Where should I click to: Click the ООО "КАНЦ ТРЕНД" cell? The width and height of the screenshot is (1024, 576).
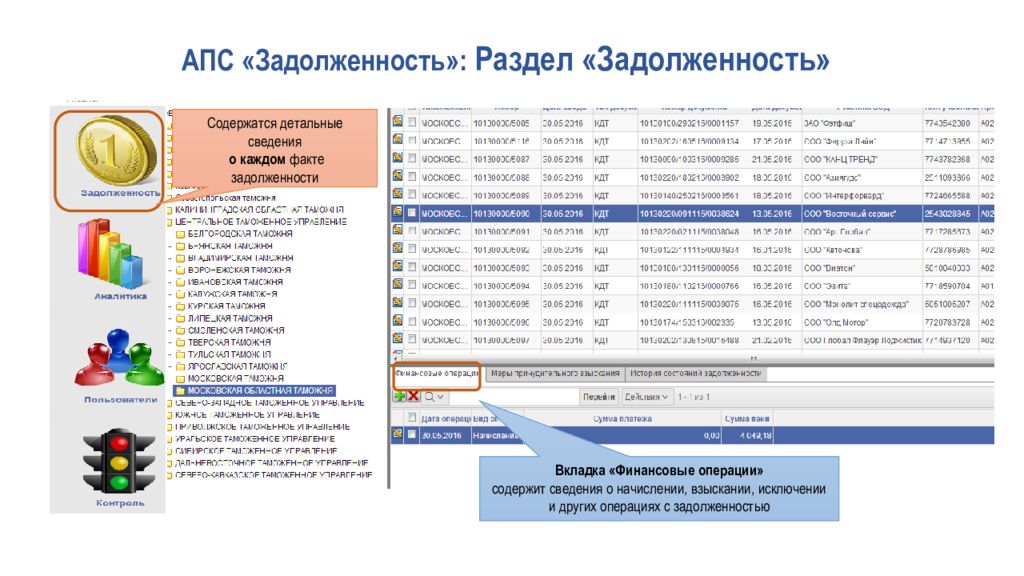[862, 159]
